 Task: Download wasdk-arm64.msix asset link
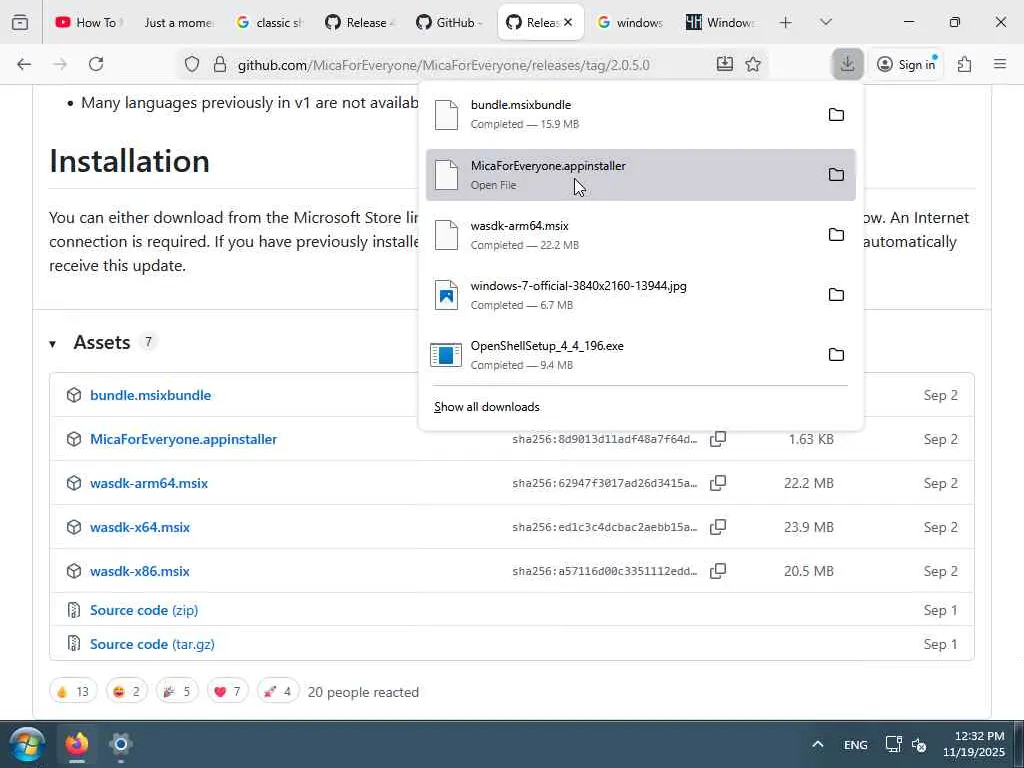149,483
